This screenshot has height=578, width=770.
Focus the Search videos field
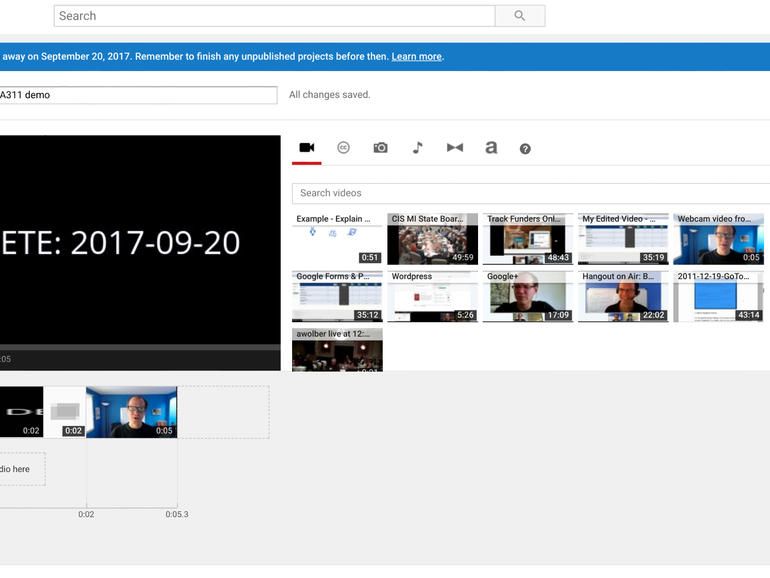530,193
